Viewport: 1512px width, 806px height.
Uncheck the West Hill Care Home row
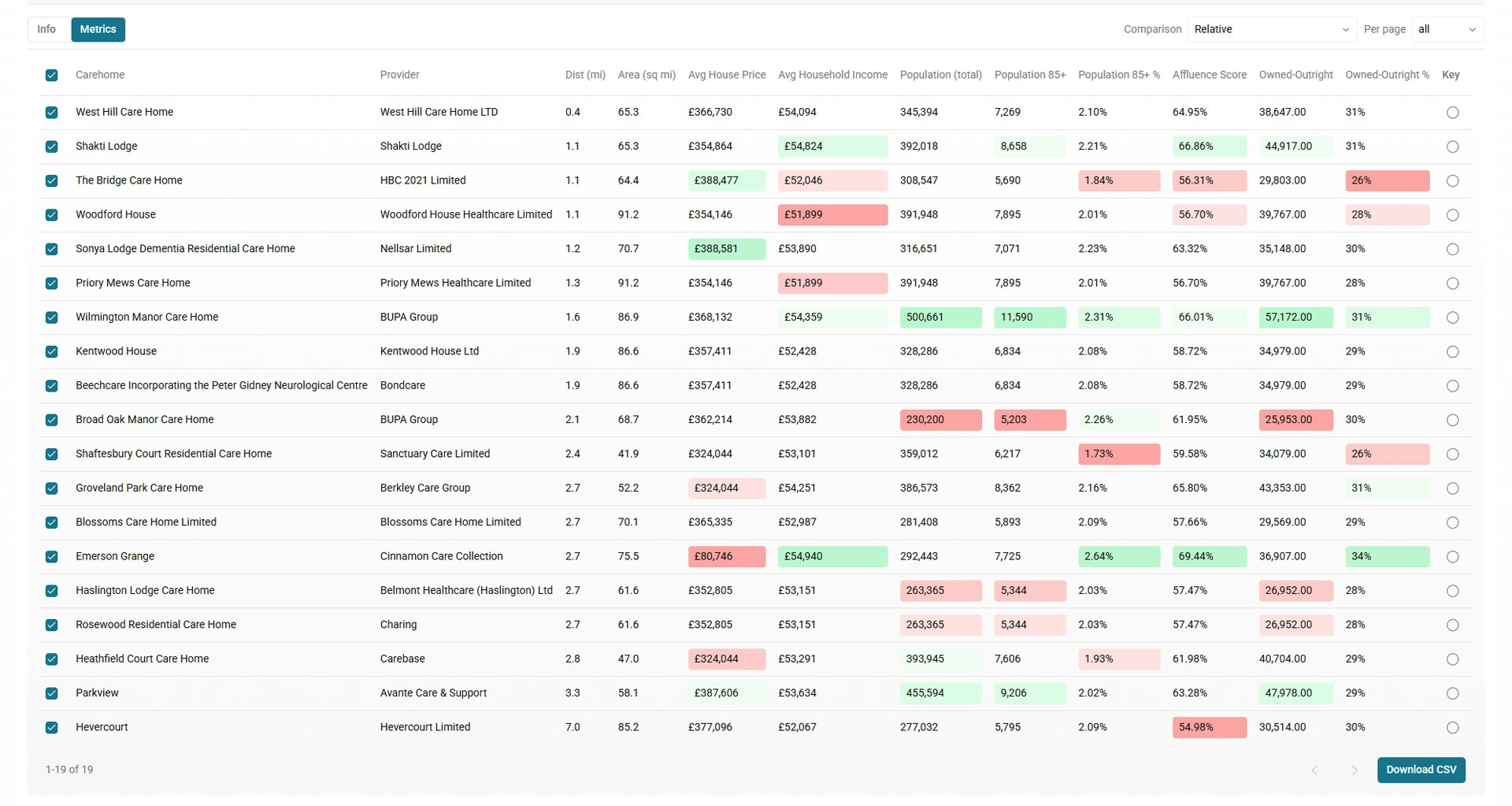tap(52, 112)
